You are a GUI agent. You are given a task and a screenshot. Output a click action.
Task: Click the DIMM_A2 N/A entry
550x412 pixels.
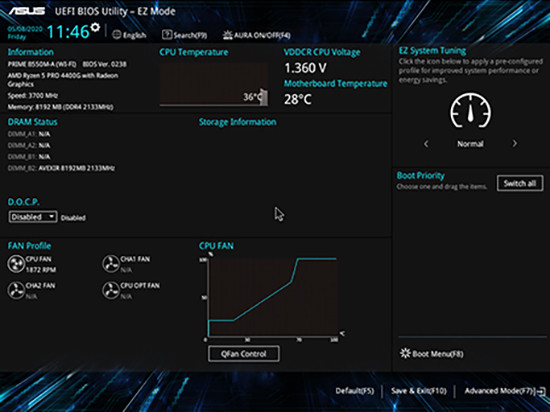(x=29, y=145)
